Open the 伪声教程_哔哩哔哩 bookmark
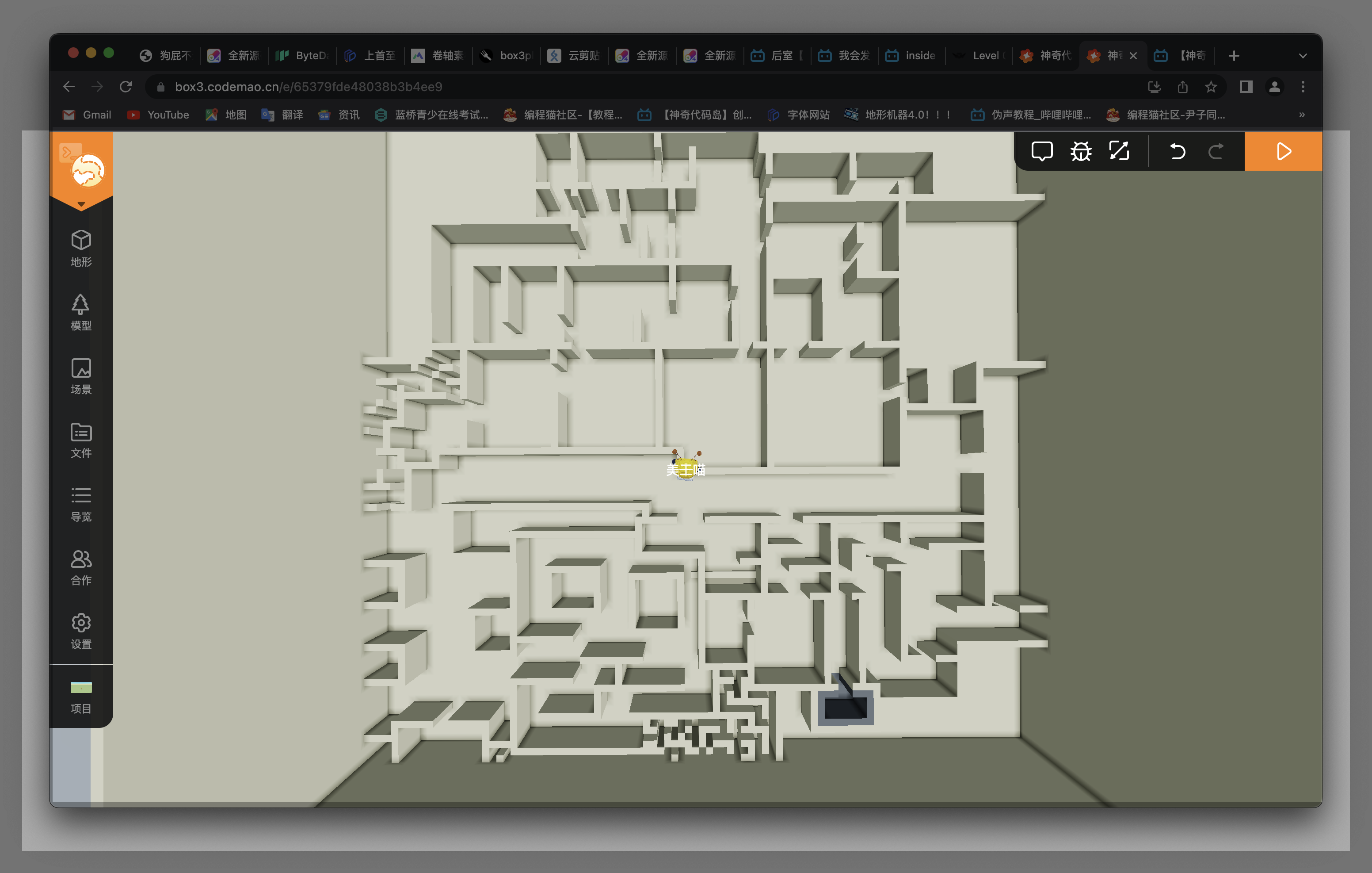This screenshot has width=1372, height=873. (1031, 115)
